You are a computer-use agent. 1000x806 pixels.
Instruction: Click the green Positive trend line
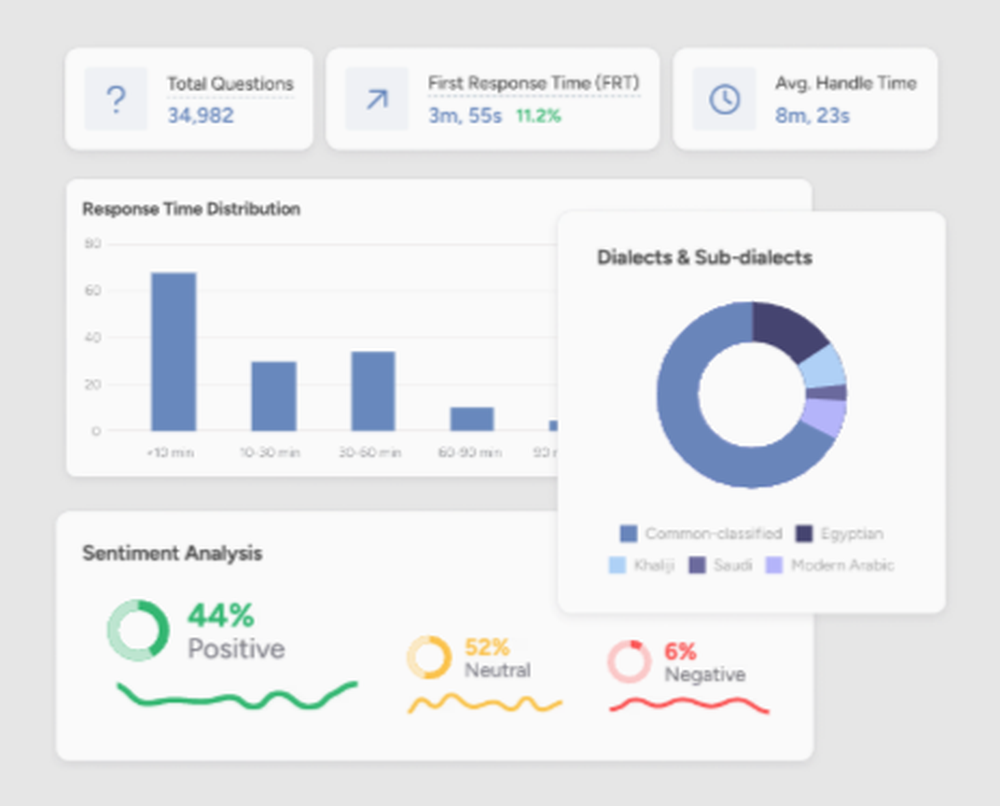237,696
